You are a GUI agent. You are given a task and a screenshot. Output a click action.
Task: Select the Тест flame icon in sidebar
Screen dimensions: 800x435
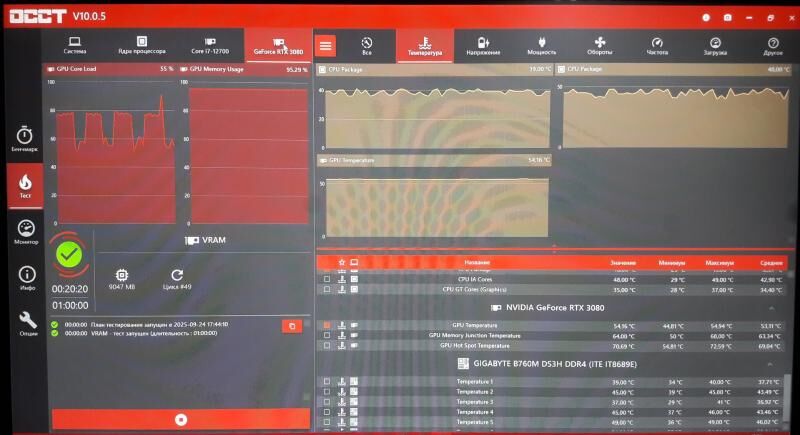pos(25,186)
